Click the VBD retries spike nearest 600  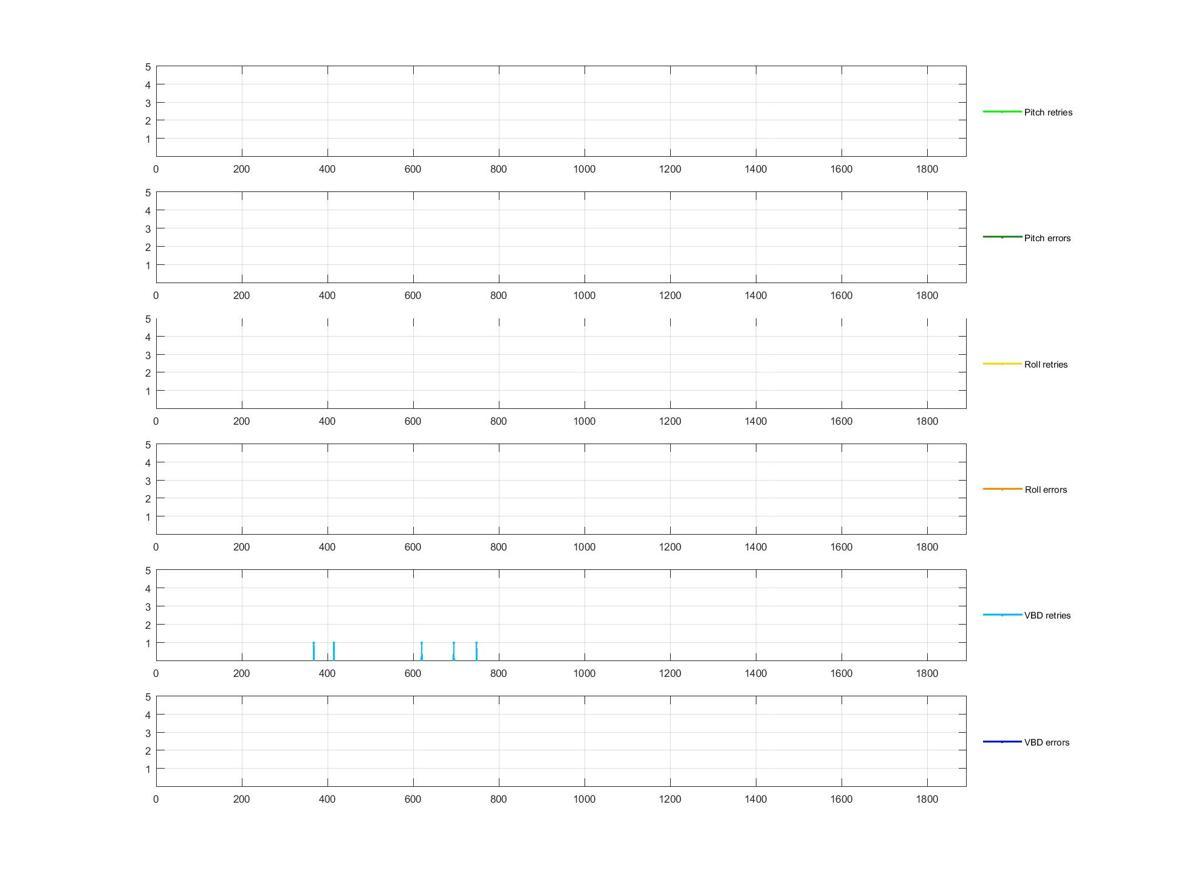click(421, 651)
